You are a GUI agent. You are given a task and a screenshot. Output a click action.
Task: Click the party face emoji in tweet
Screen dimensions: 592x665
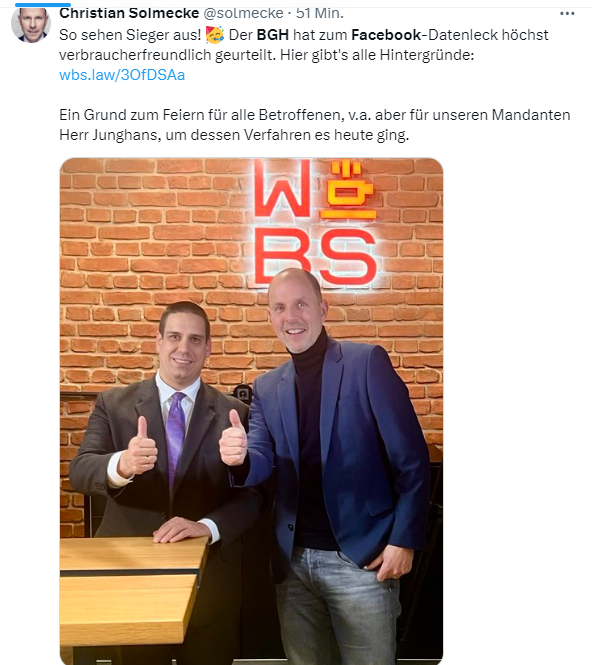point(215,35)
